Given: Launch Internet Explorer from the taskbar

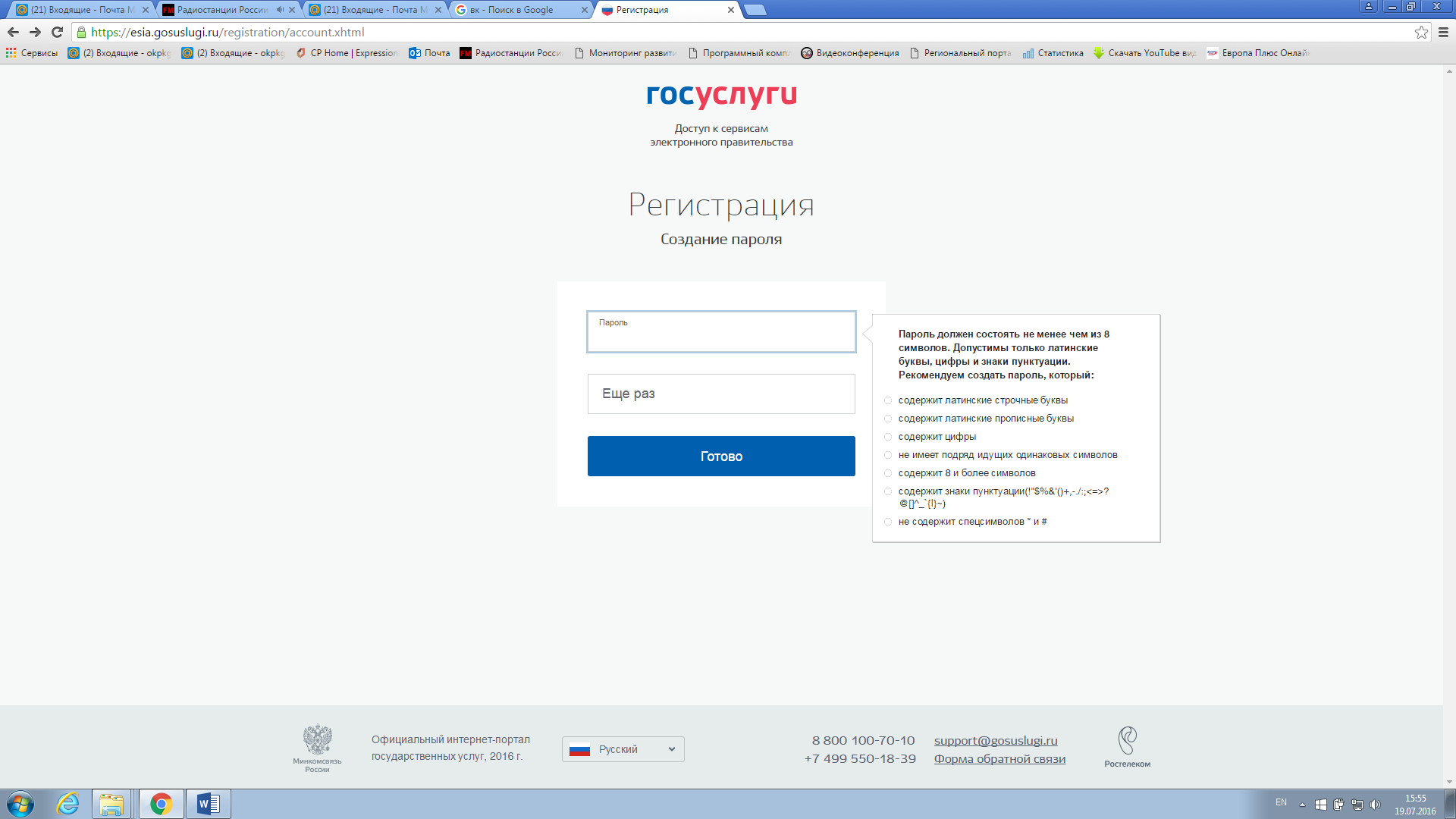Looking at the screenshot, I should point(67,804).
